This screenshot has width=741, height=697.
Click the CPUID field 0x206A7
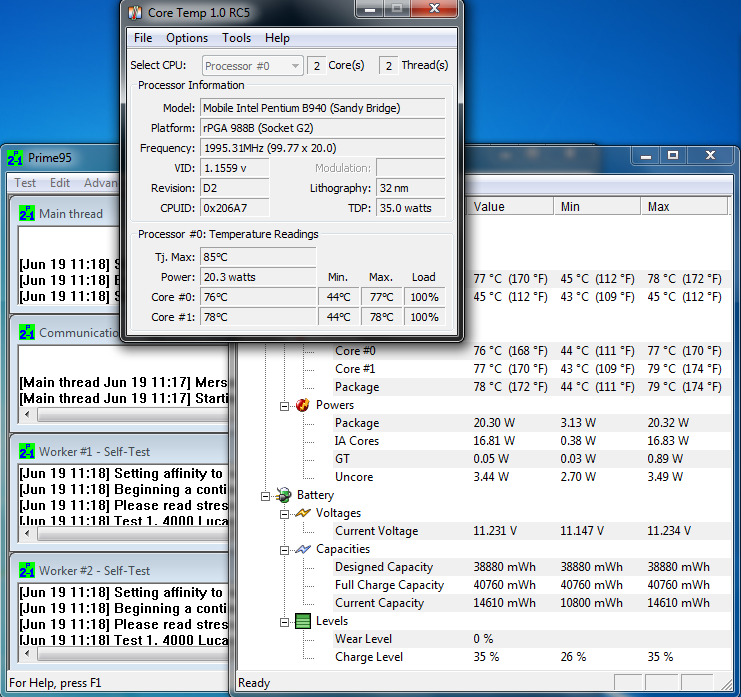235,208
